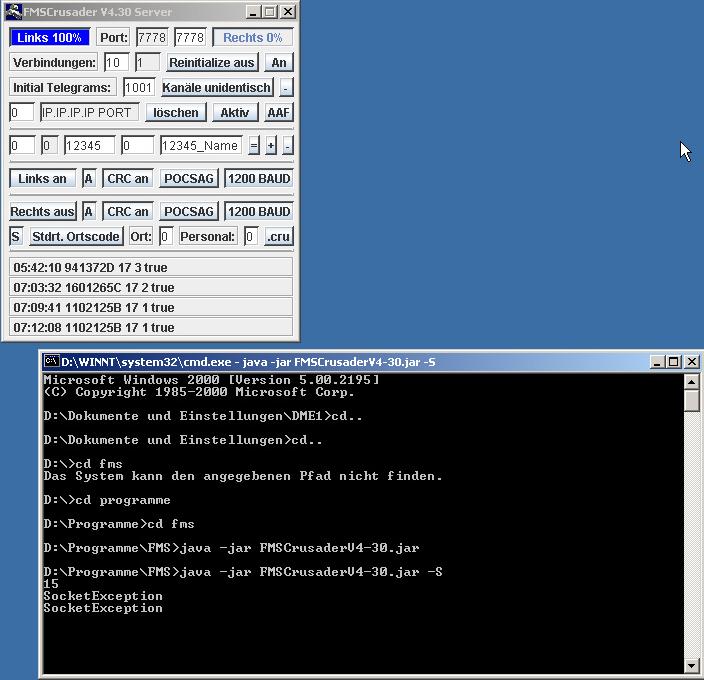This screenshot has height=680, width=704.
Task: Click the FMSCrusader title bar icon
Action: click(x=11, y=12)
